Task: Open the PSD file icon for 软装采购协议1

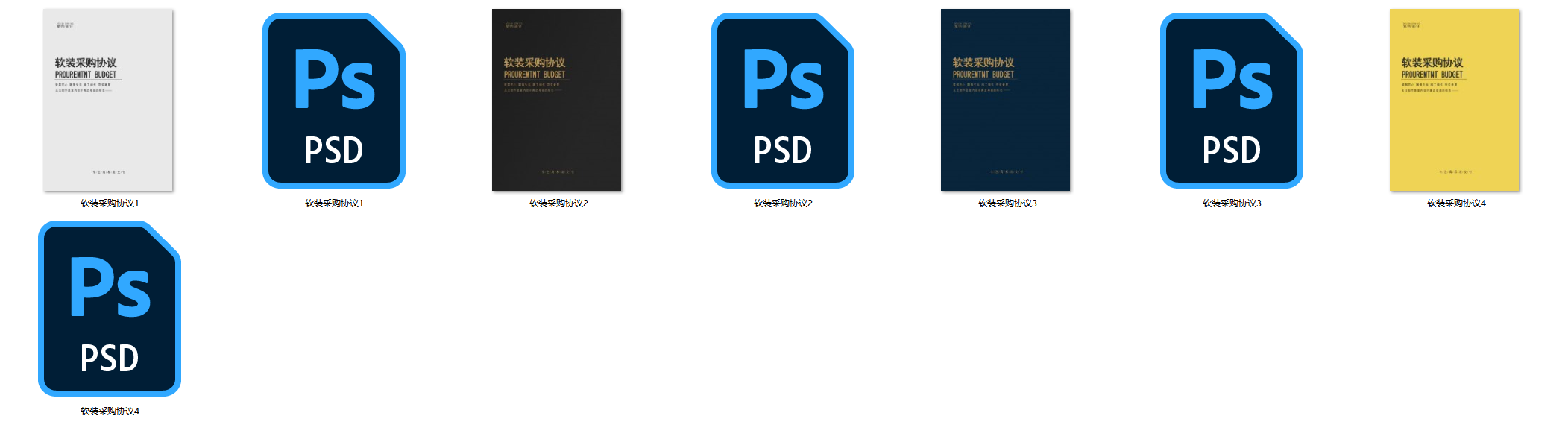Action: click(x=334, y=100)
